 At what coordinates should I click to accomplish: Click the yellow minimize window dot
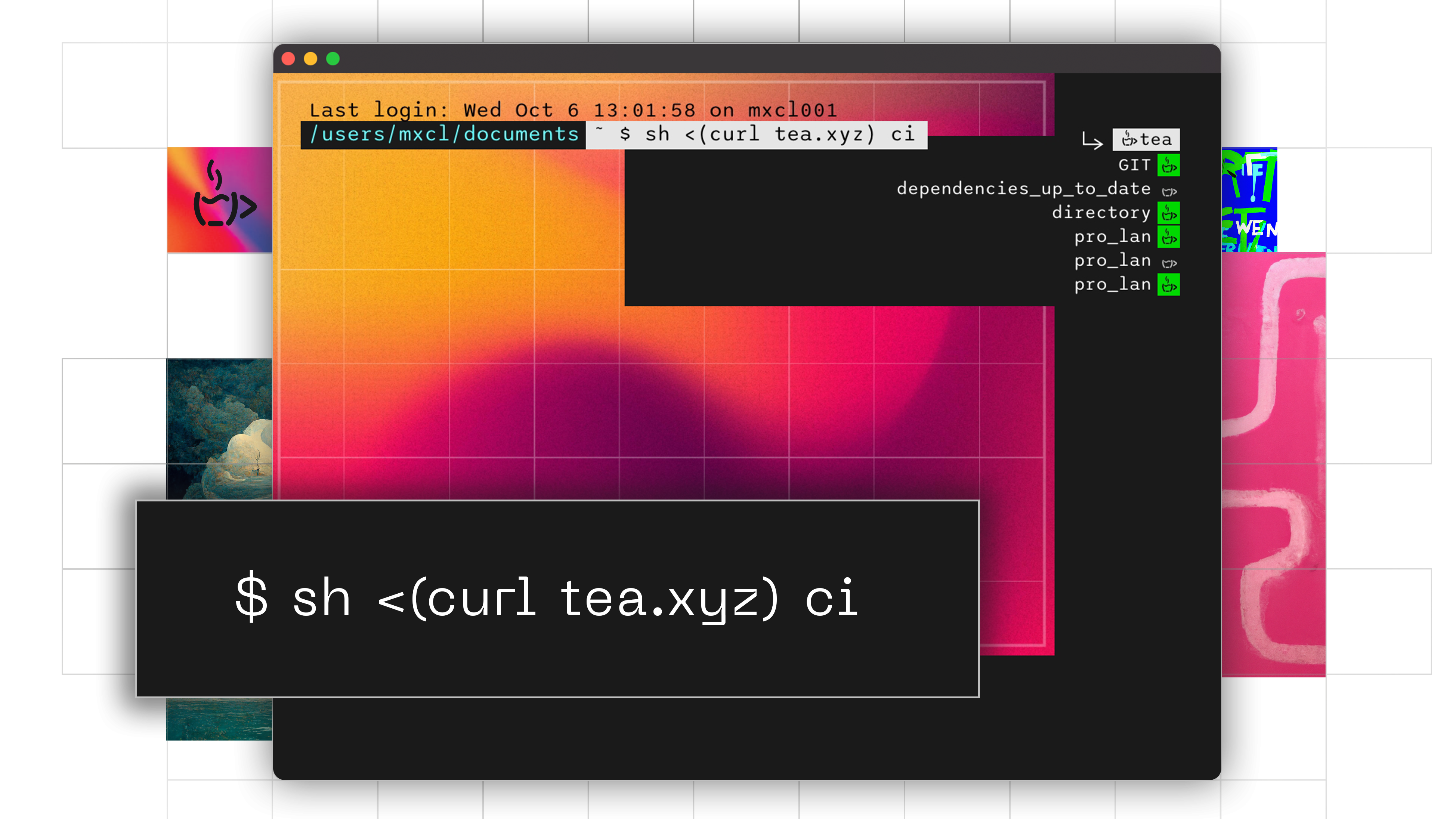(x=310, y=59)
